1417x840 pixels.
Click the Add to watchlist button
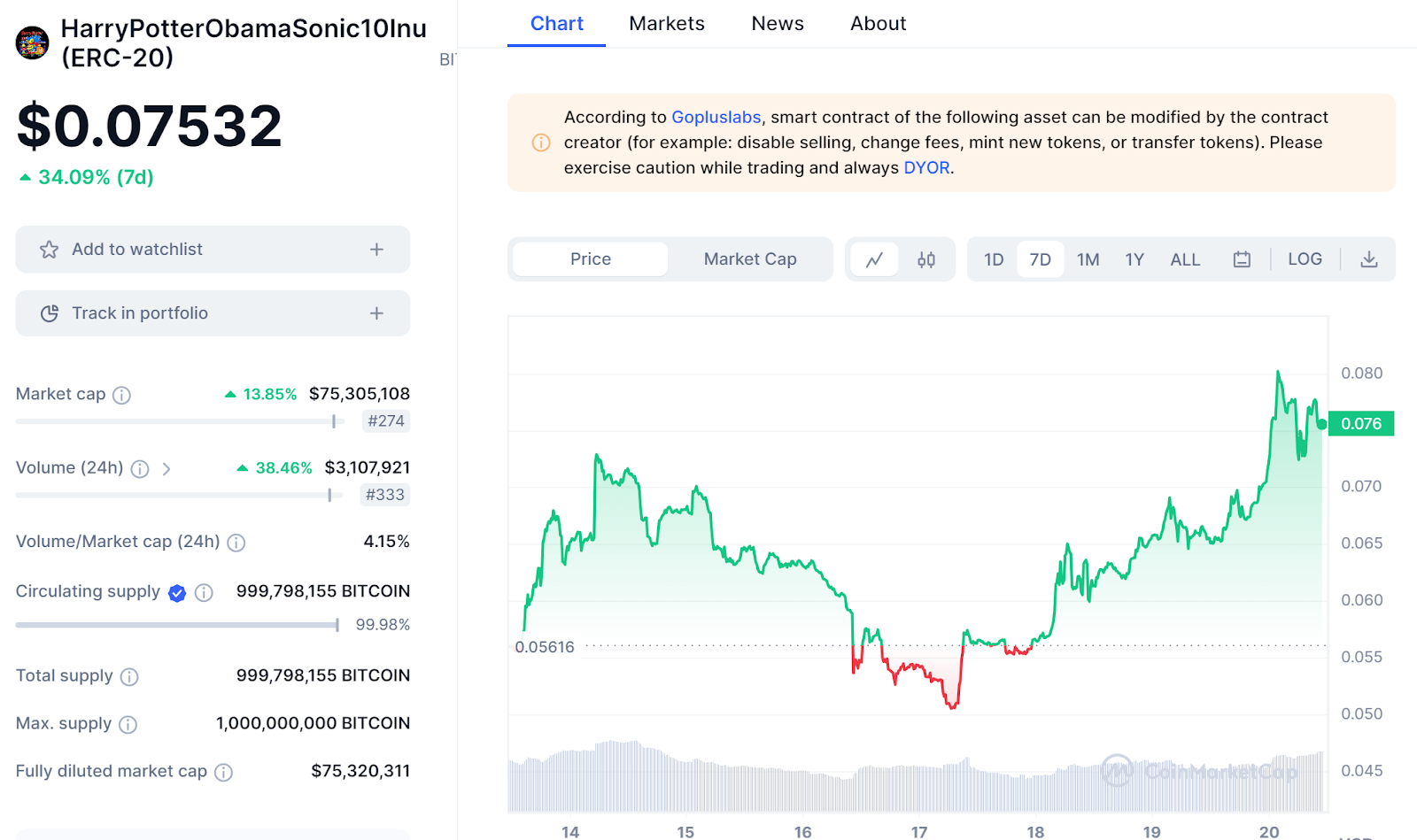[x=213, y=250]
